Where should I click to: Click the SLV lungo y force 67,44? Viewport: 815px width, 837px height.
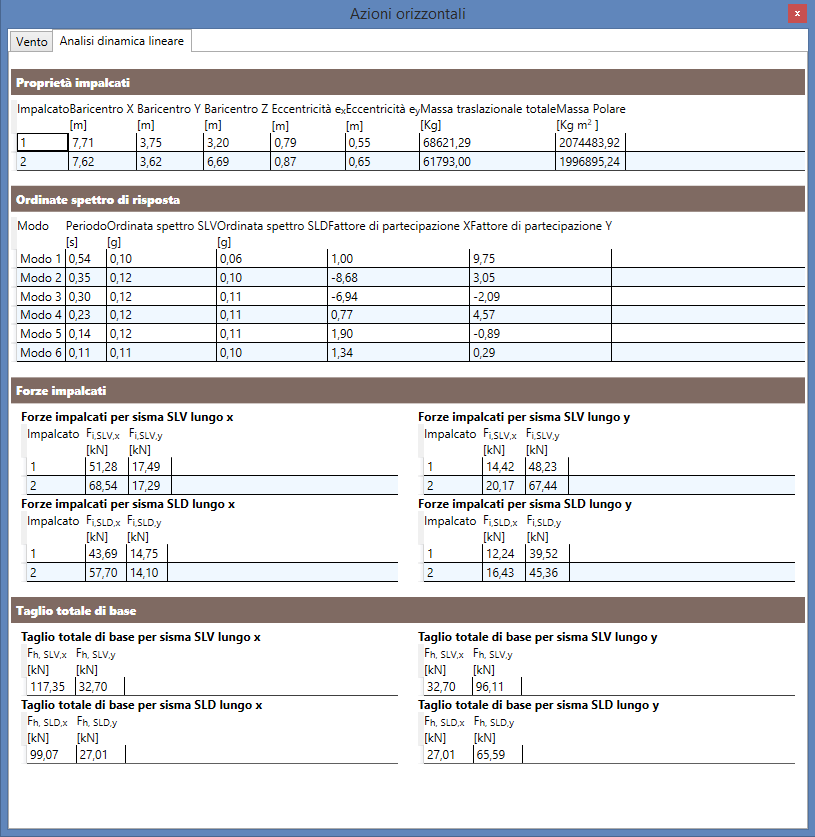point(547,486)
